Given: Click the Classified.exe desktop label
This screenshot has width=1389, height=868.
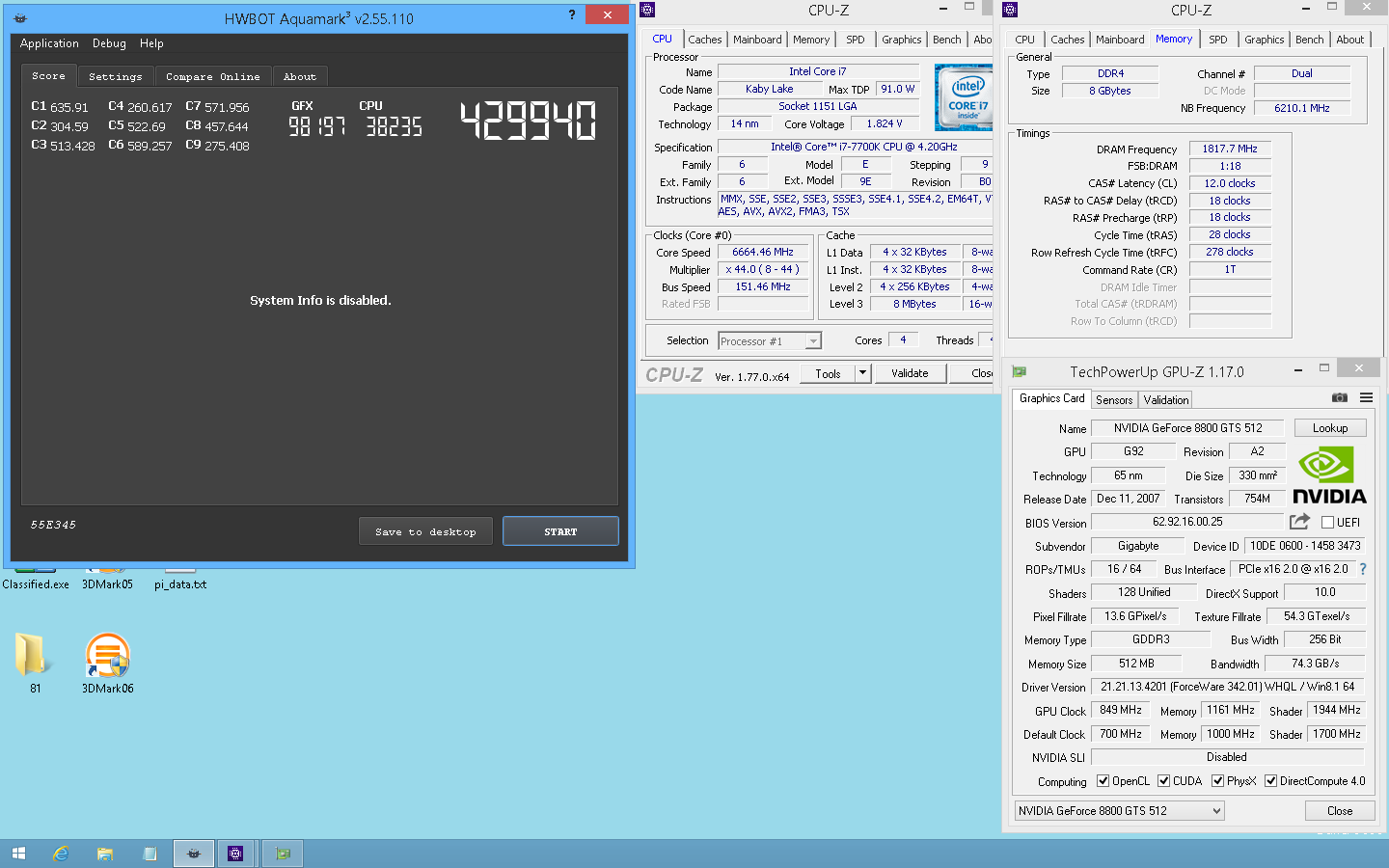Looking at the screenshot, I should click(36, 584).
